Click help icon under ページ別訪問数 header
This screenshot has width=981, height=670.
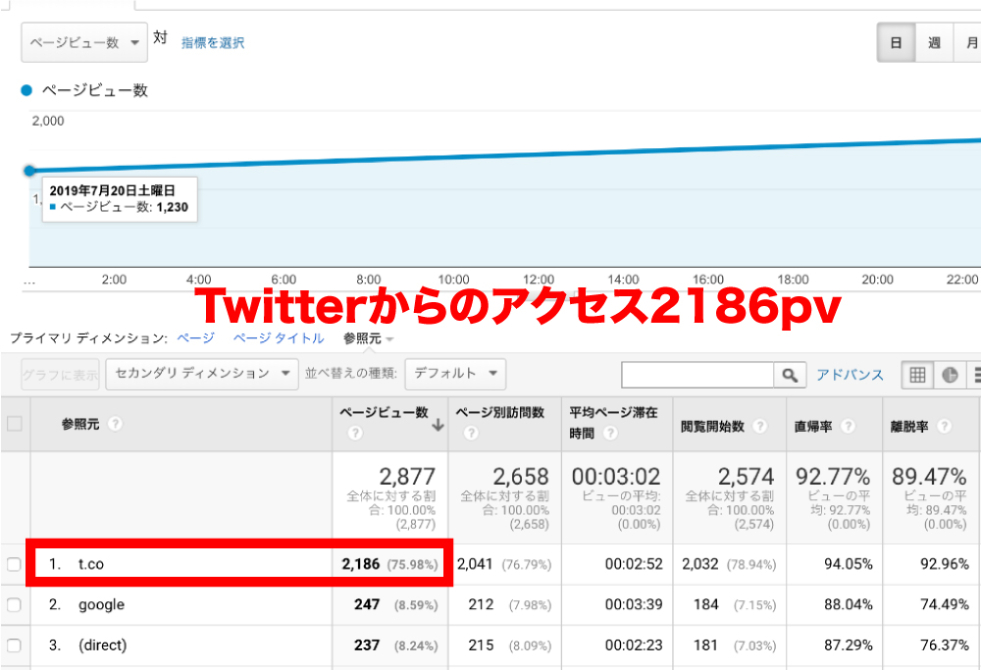point(470,433)
